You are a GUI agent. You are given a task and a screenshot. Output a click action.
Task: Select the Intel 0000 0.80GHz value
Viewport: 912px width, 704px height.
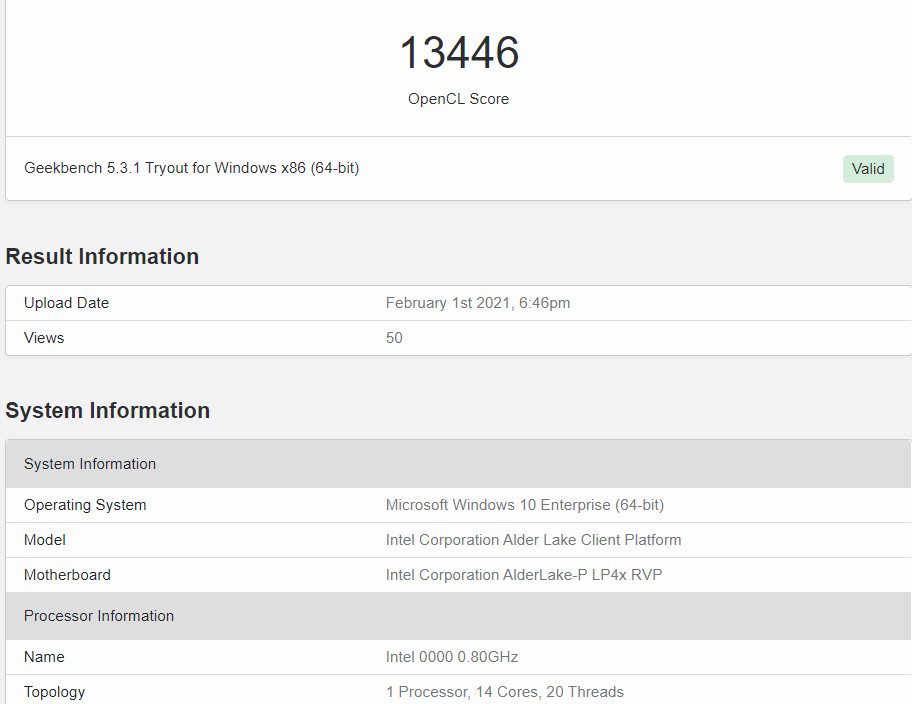(452, 657)
